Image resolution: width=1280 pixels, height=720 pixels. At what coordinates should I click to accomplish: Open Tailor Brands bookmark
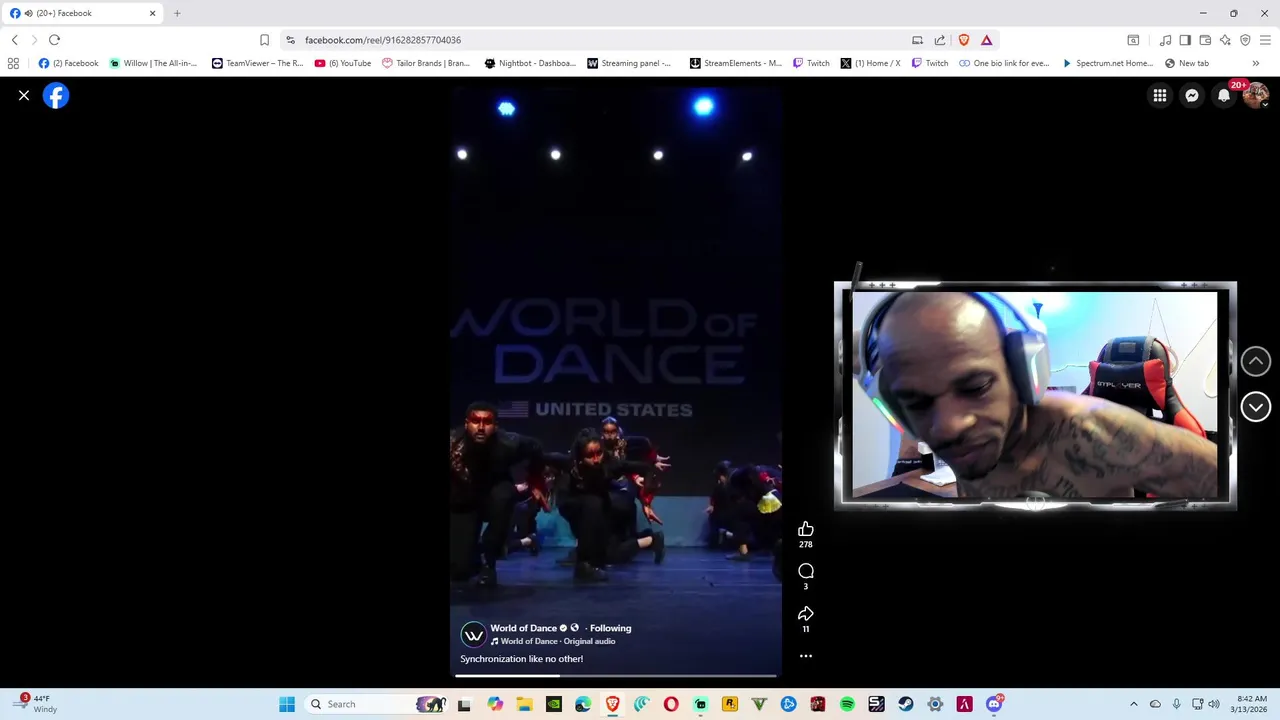pos(425,63)
